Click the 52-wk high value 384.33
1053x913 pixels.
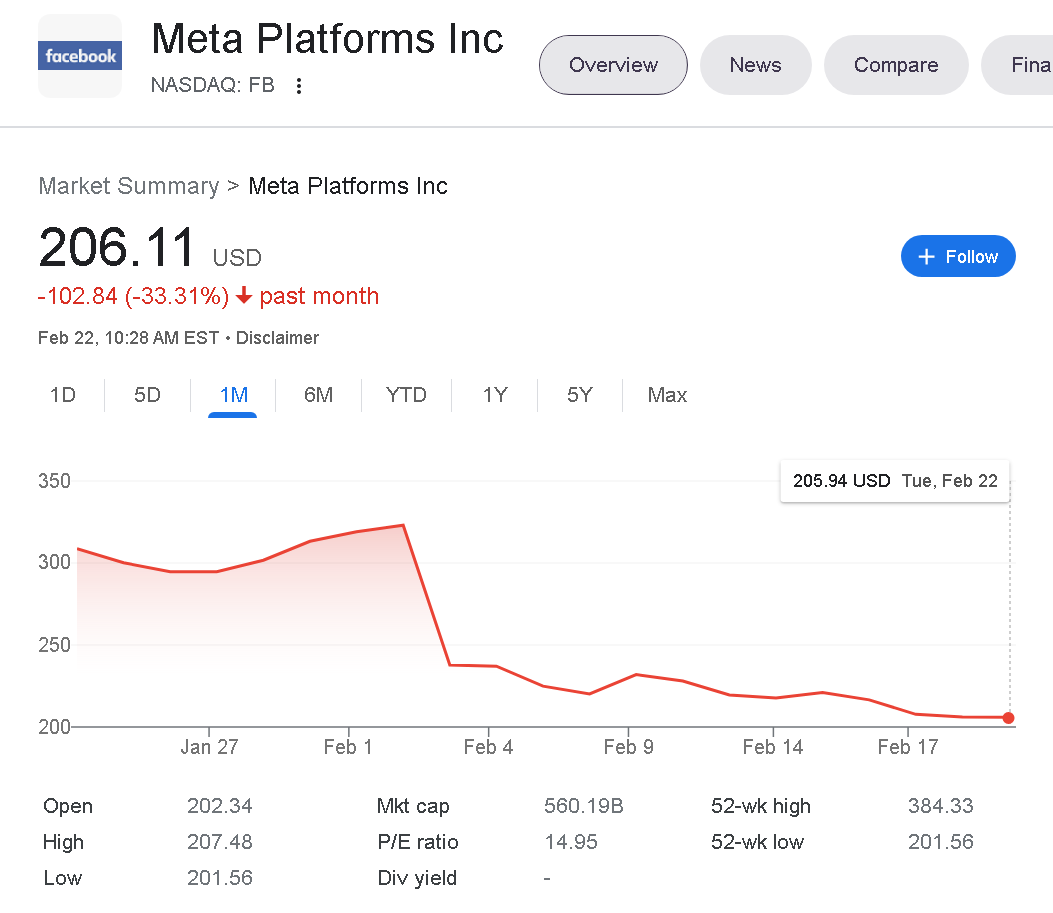(x=941, y=806)
